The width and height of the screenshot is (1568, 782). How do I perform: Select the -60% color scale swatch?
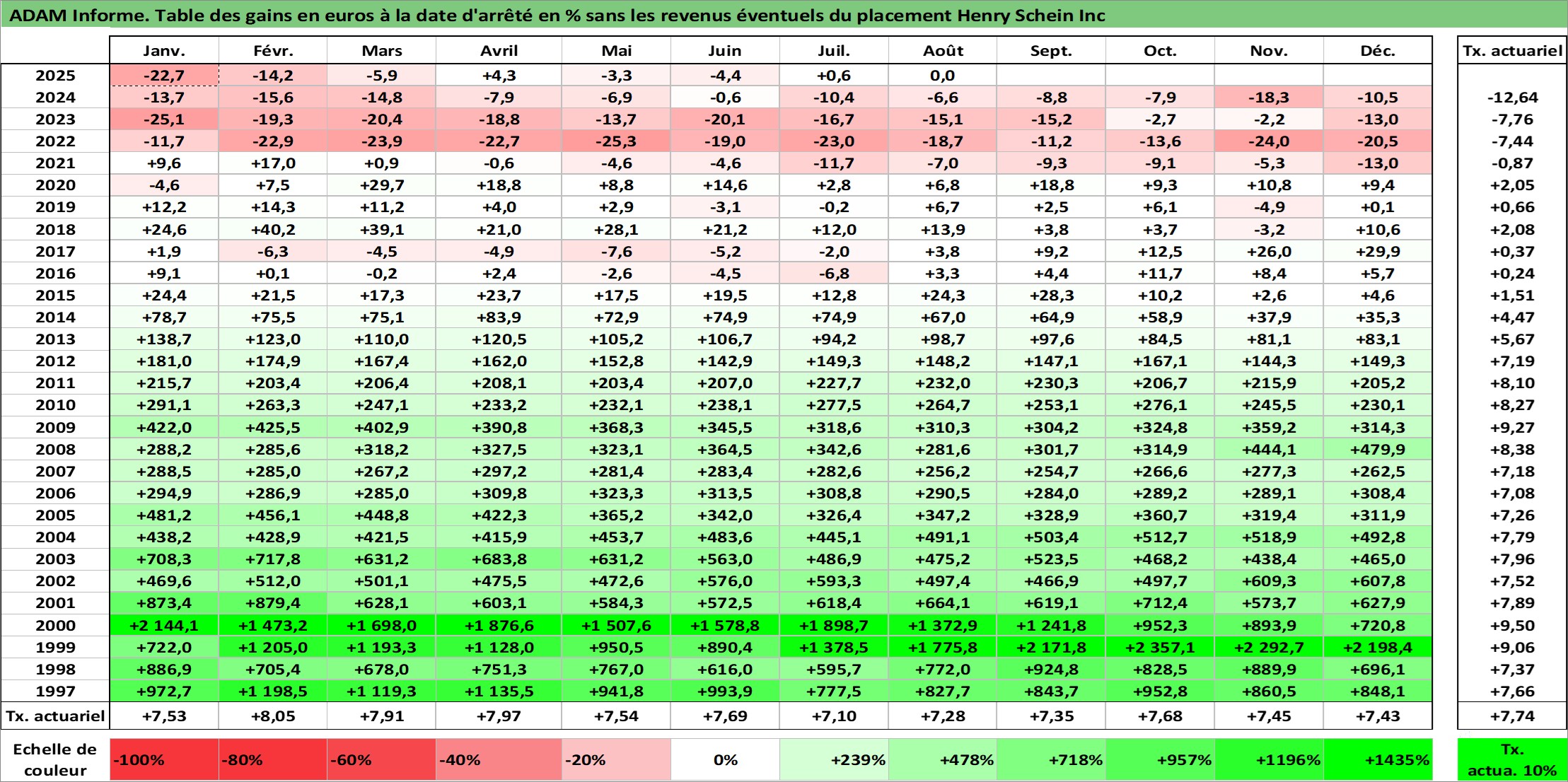click(x=381, y=759)
